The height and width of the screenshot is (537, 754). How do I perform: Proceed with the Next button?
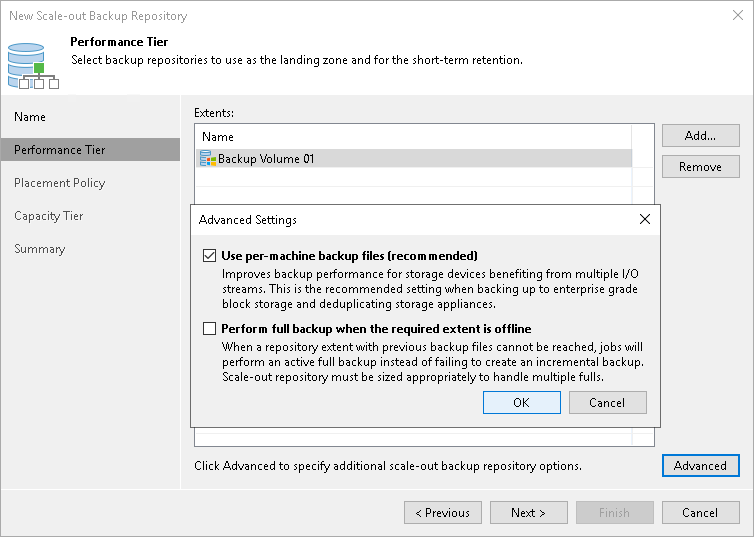point(528,513)
